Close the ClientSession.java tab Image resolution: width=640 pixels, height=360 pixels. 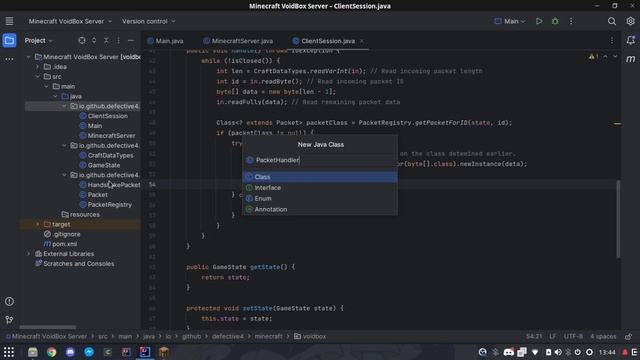point(362,41)
